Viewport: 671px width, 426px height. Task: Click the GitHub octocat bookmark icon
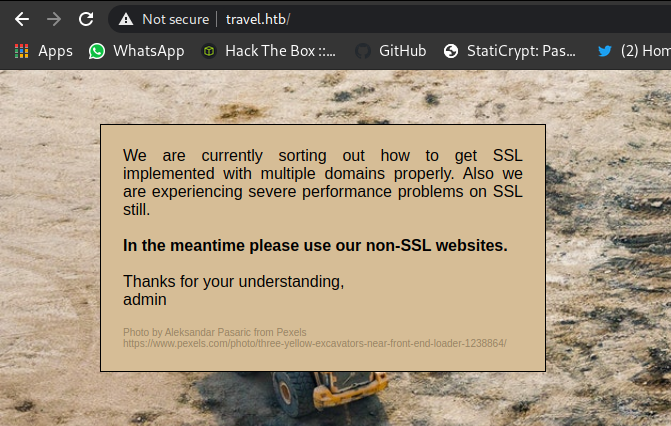click(x=362, y=51)
